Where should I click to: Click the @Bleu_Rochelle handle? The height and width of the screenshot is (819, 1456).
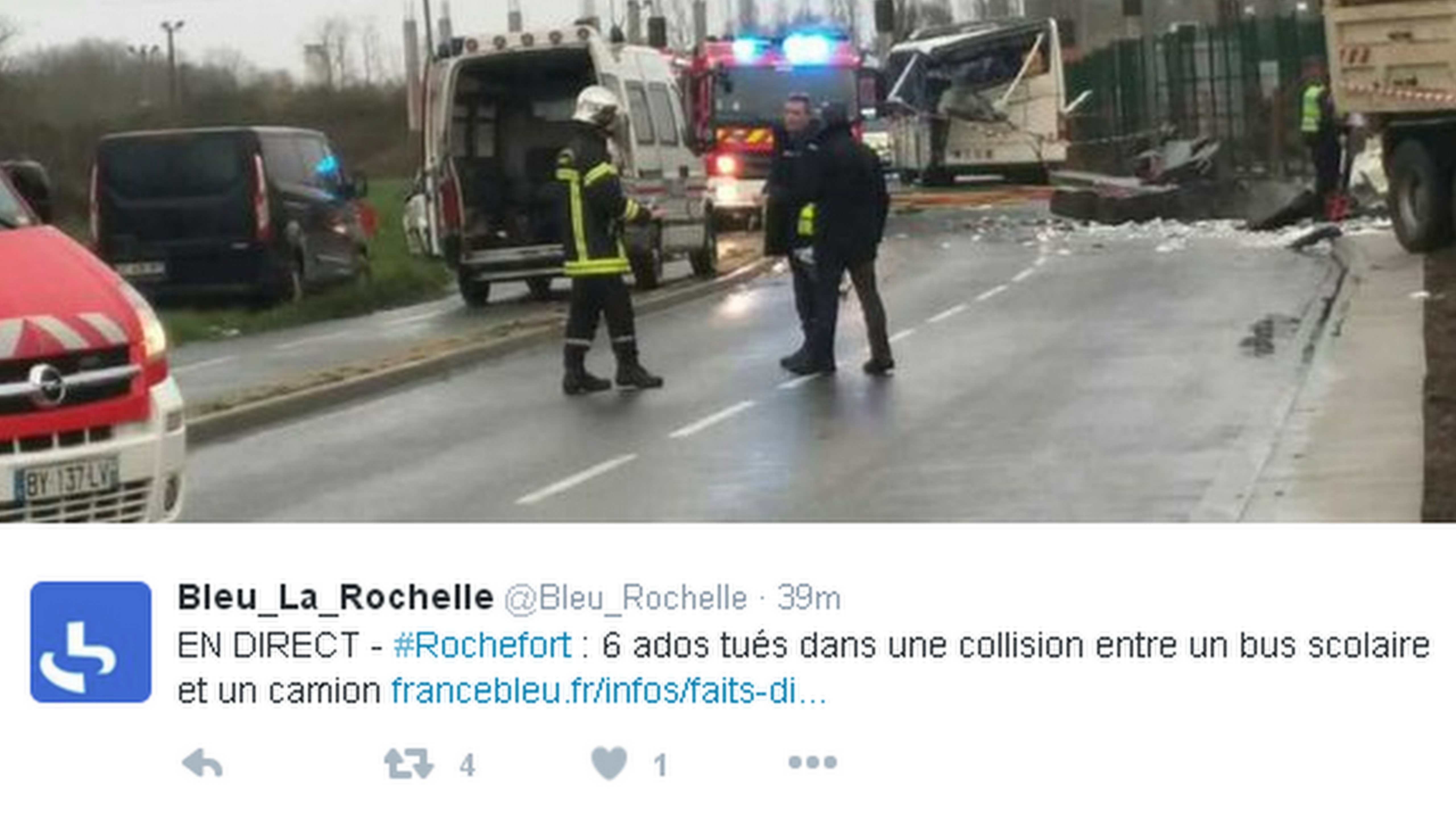coord(626,598)
